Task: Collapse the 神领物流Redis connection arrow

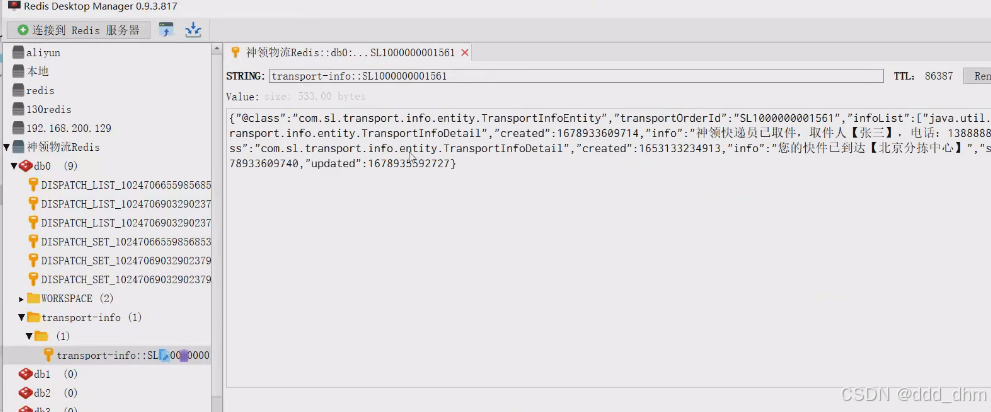Action: pyautogui.click(x=7, y=147)
